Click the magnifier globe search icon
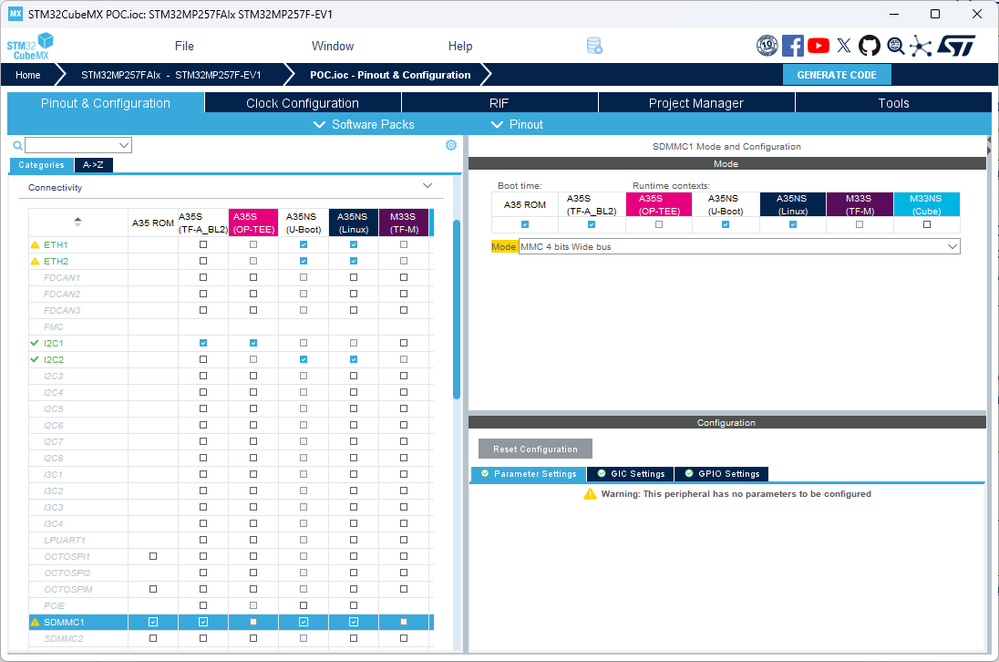The height and width of the screenshot is (662, 999). [895, 46]
